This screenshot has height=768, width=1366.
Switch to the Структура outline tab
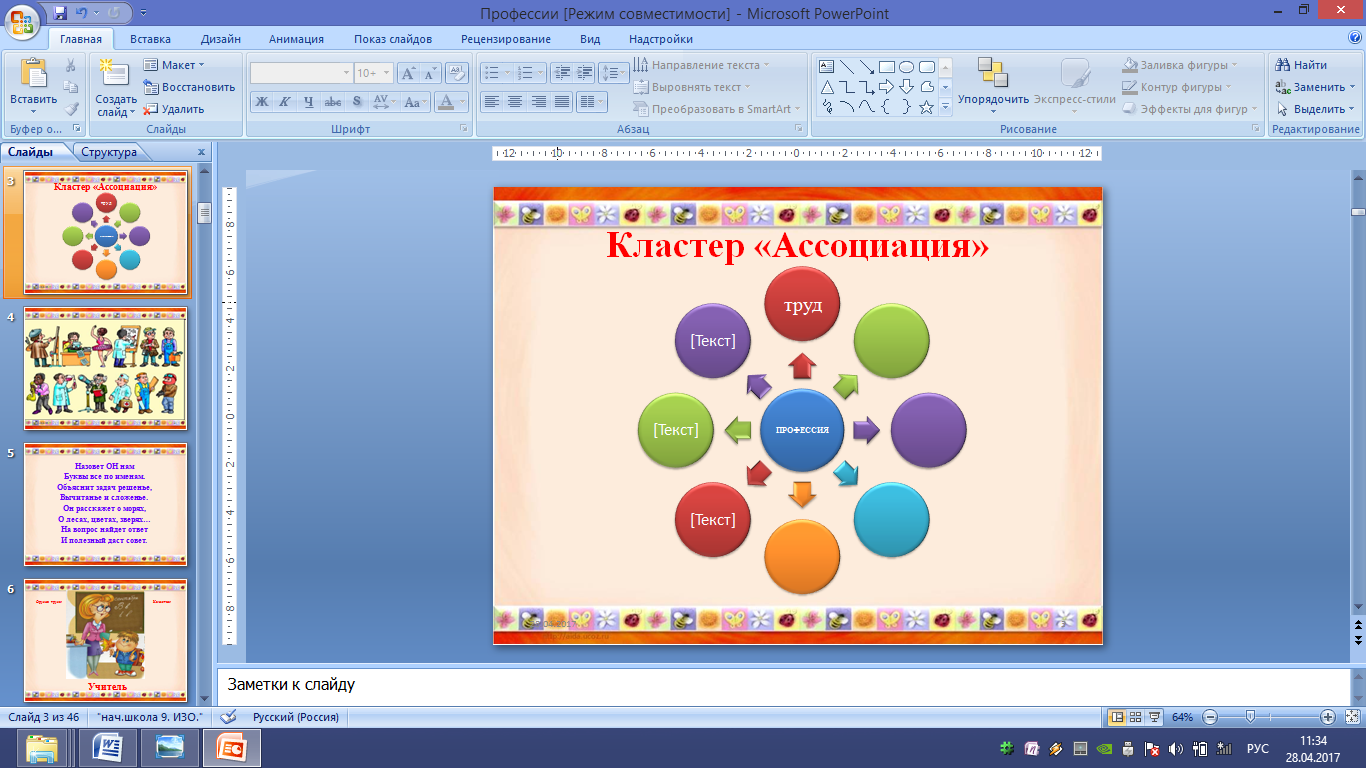click(x=109, y=152)
